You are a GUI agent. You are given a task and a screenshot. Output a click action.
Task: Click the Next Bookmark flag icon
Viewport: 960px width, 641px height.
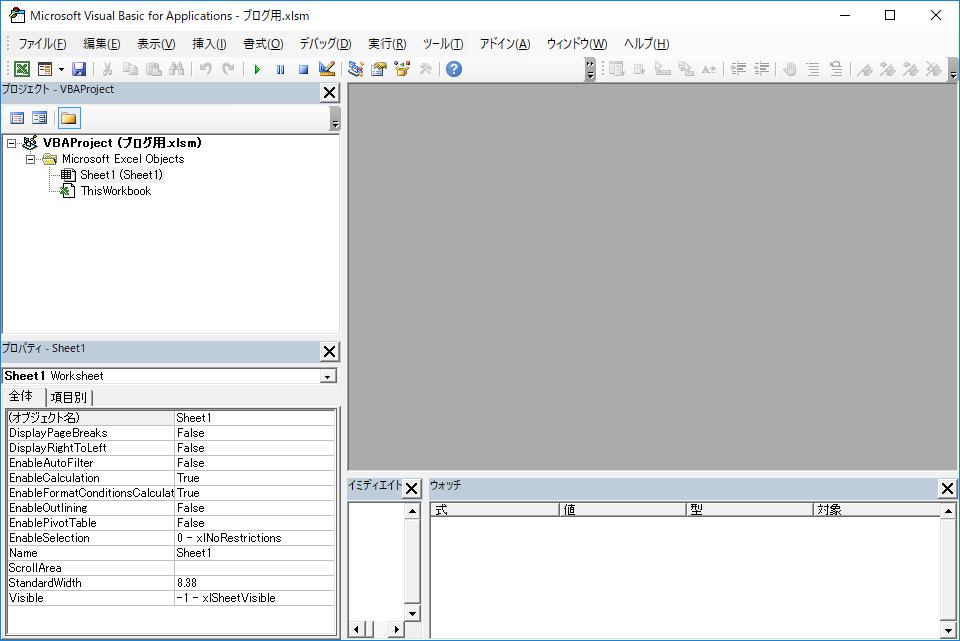click(x=887, y=69)
